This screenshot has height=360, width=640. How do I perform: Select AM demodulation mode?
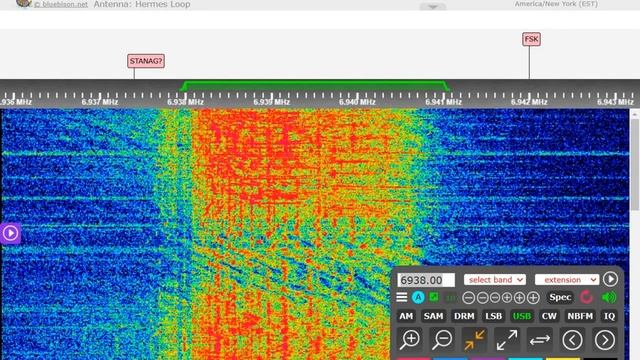click(406, 316)
